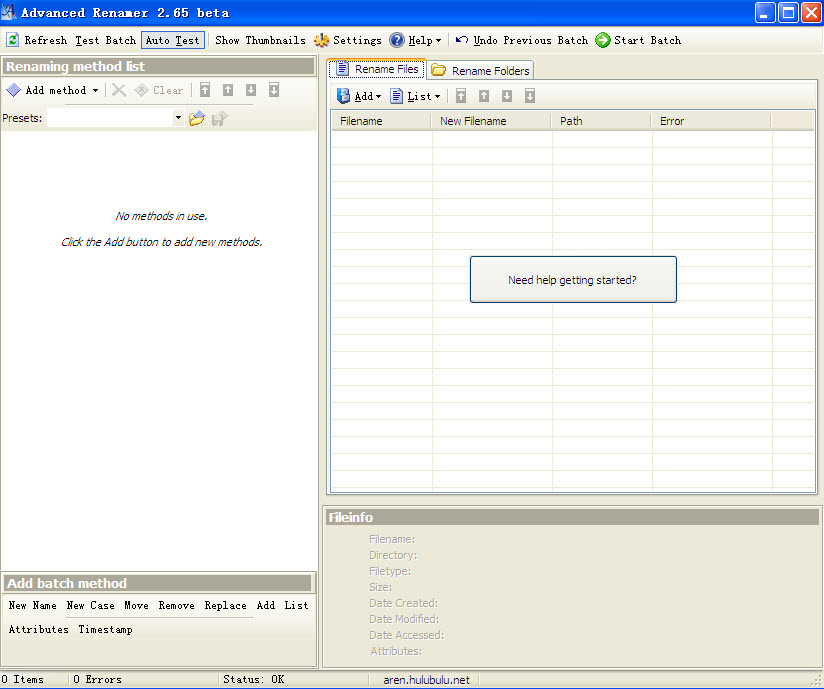Click the Start Batch green arrow

coord(638,40)
